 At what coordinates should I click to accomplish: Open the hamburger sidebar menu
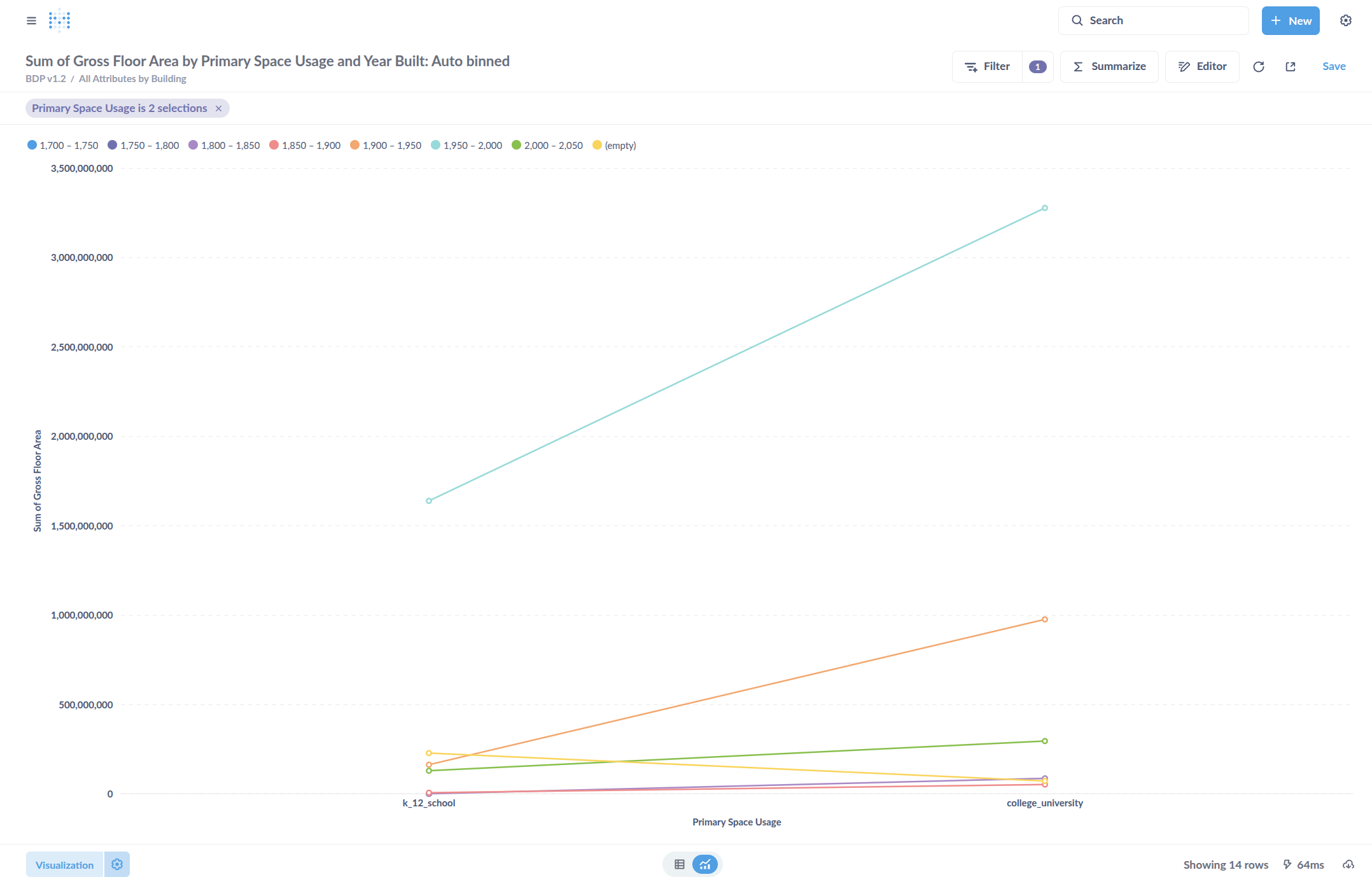31,20
